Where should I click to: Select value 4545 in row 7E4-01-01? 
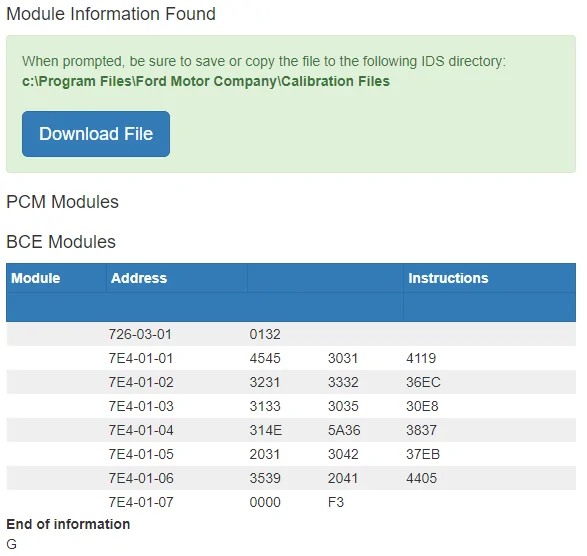point(265,358)
